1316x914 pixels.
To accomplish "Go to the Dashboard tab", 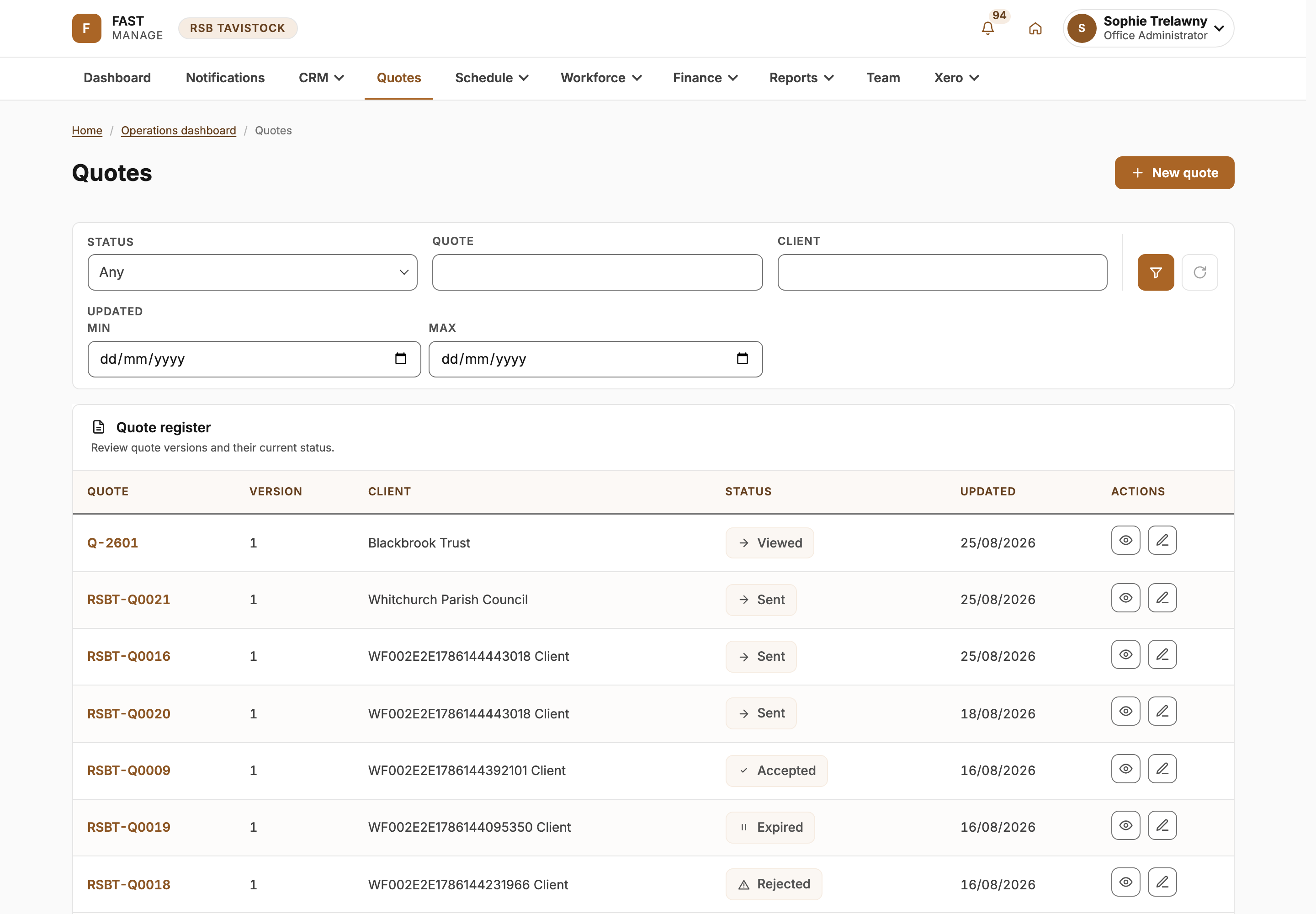I will point(117,78).
